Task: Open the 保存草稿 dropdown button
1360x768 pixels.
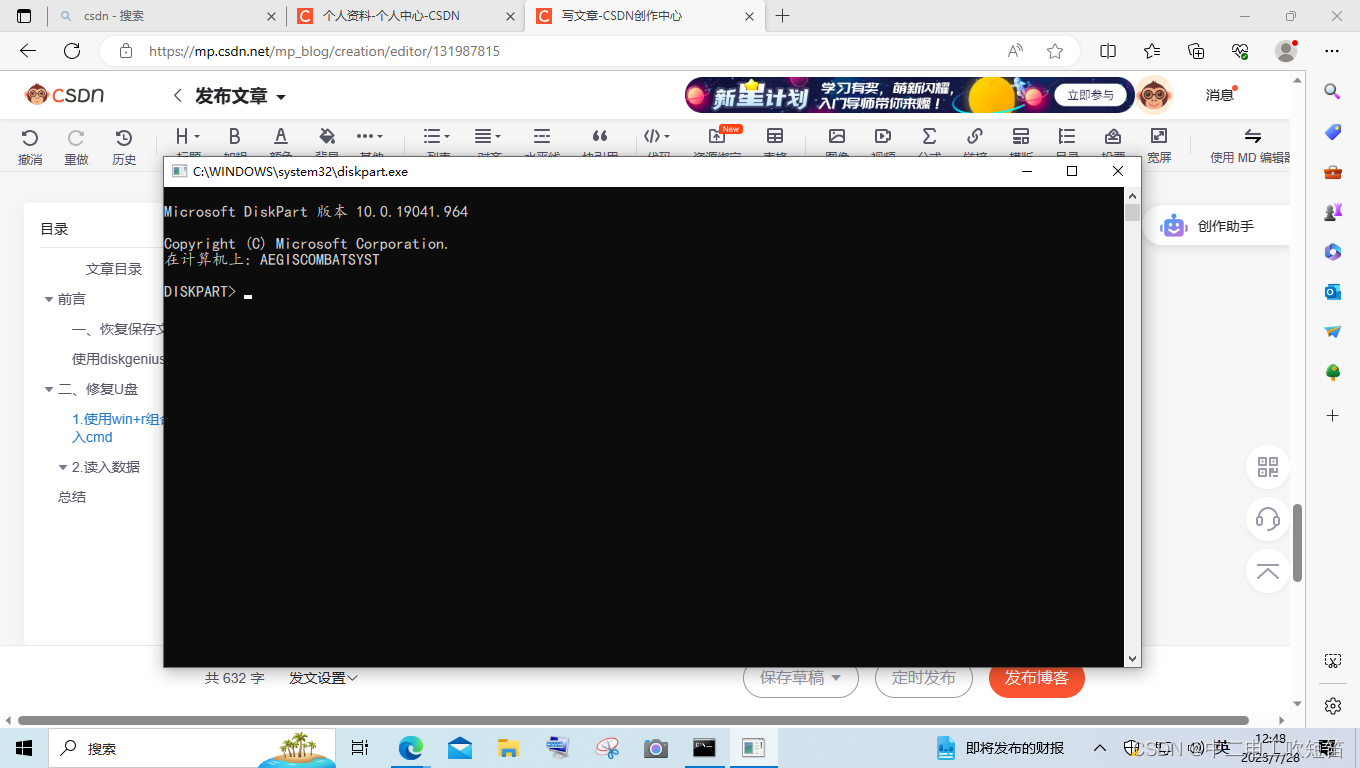Action: coord(800,678)
